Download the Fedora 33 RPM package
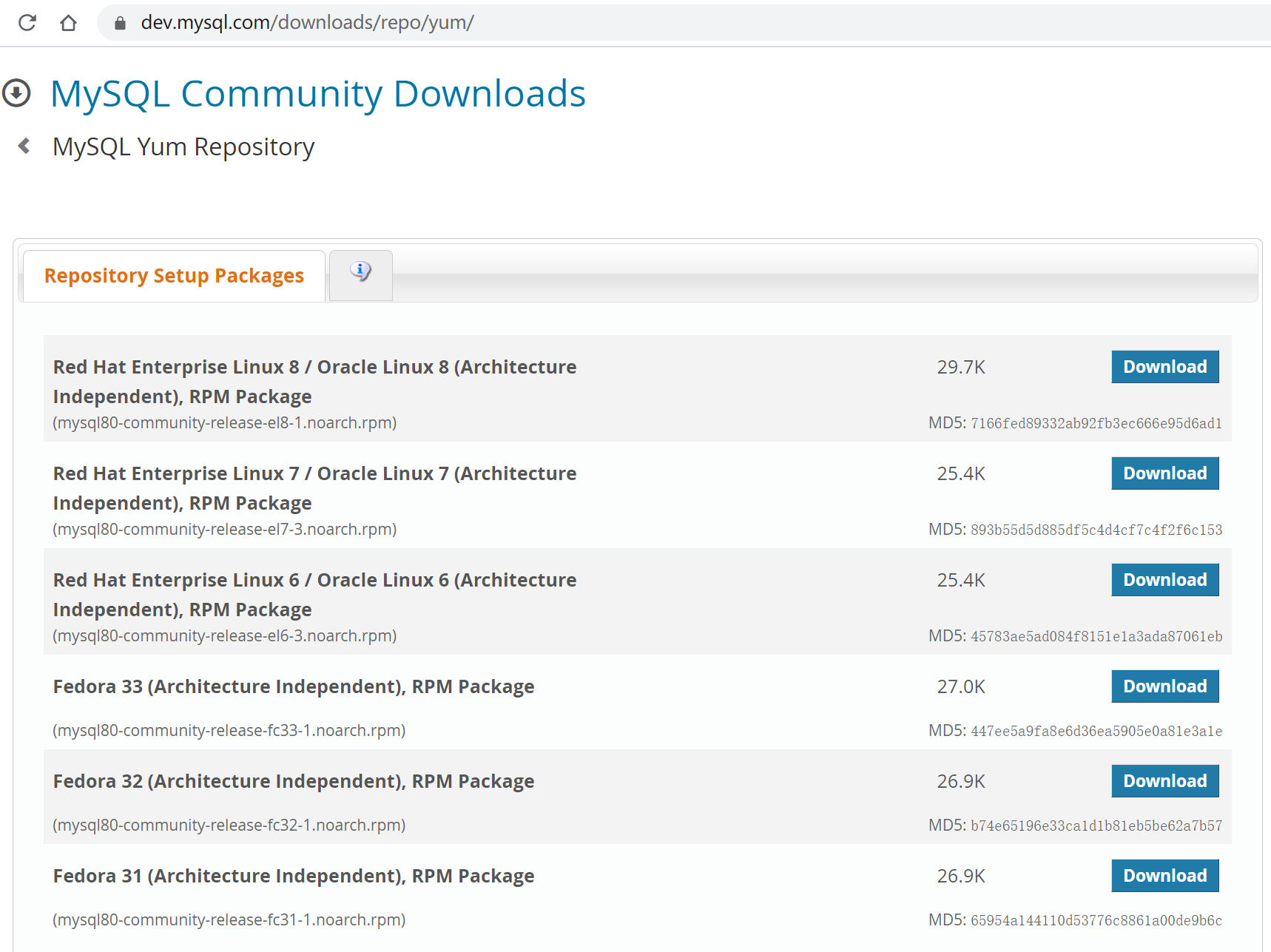 pos(1165,686)
